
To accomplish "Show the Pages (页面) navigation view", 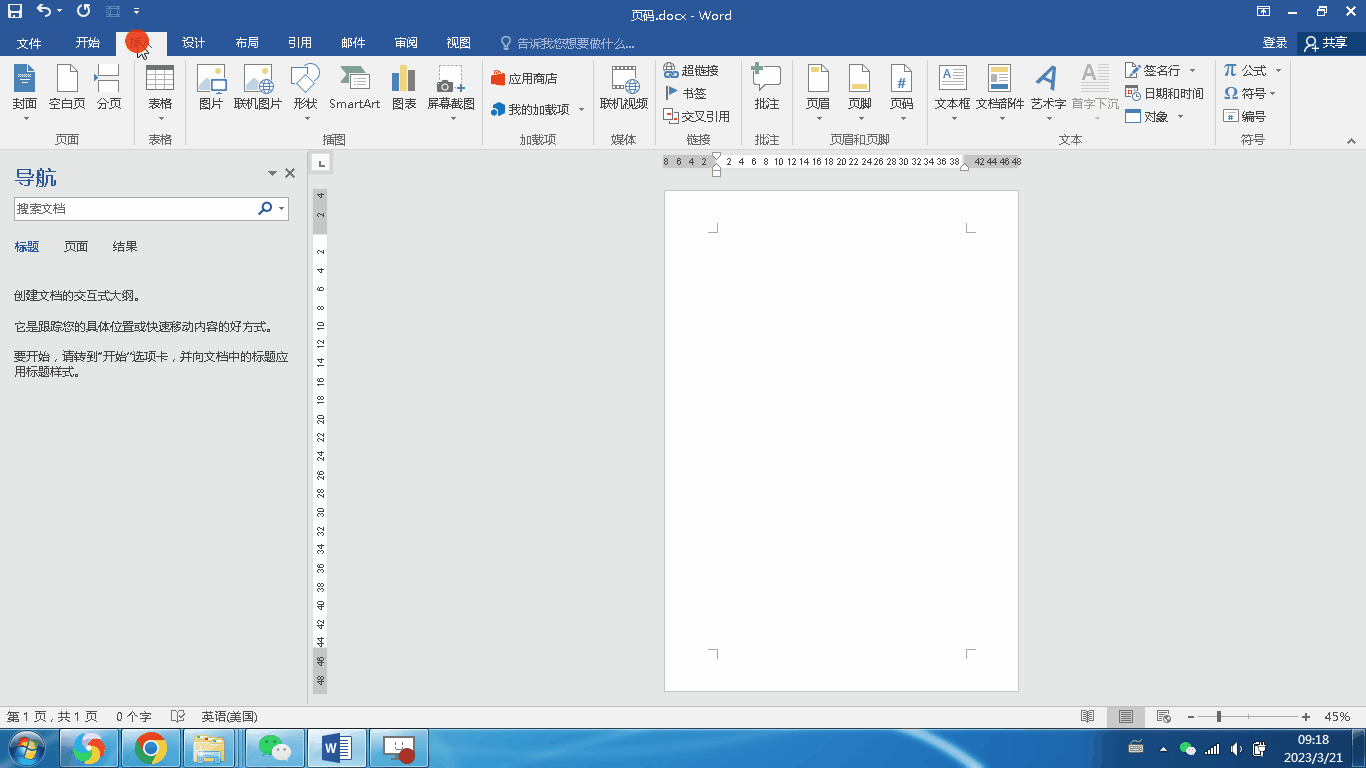I will pyautogui.click(x=76, y=246).
